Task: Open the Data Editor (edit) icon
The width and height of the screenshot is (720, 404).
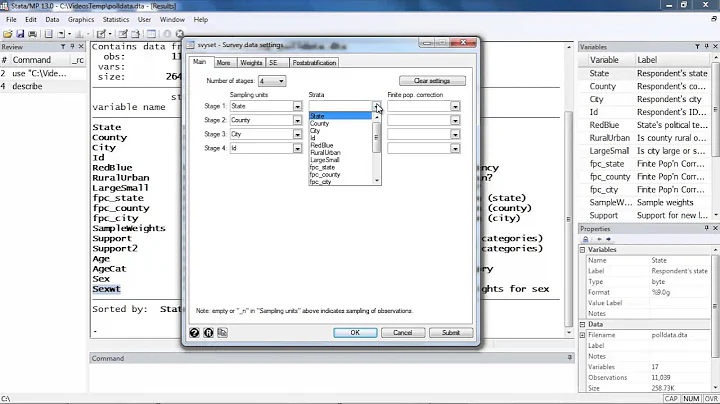Action: click(x=123, y=34)
